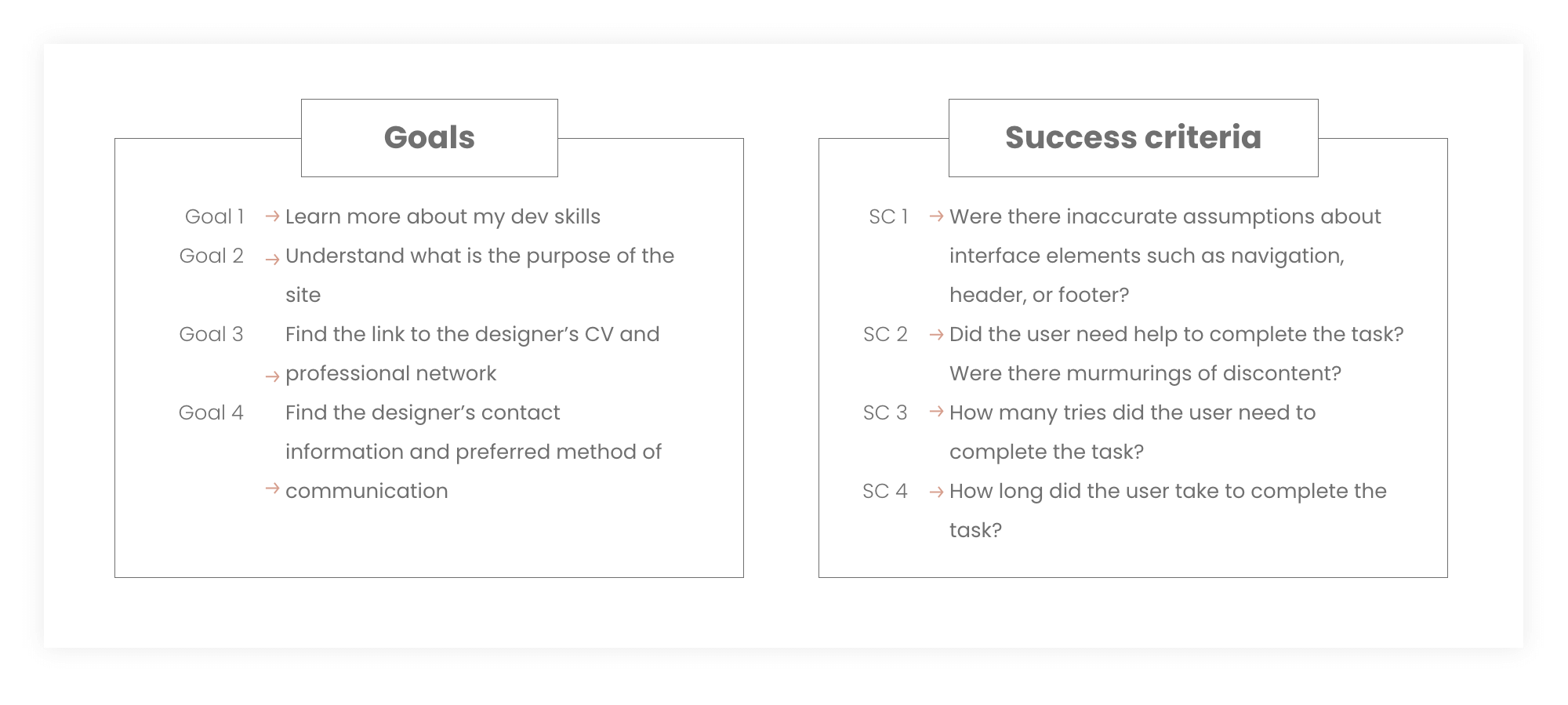Click the text 'Find the designer's contact'

(x=423, y=412)
